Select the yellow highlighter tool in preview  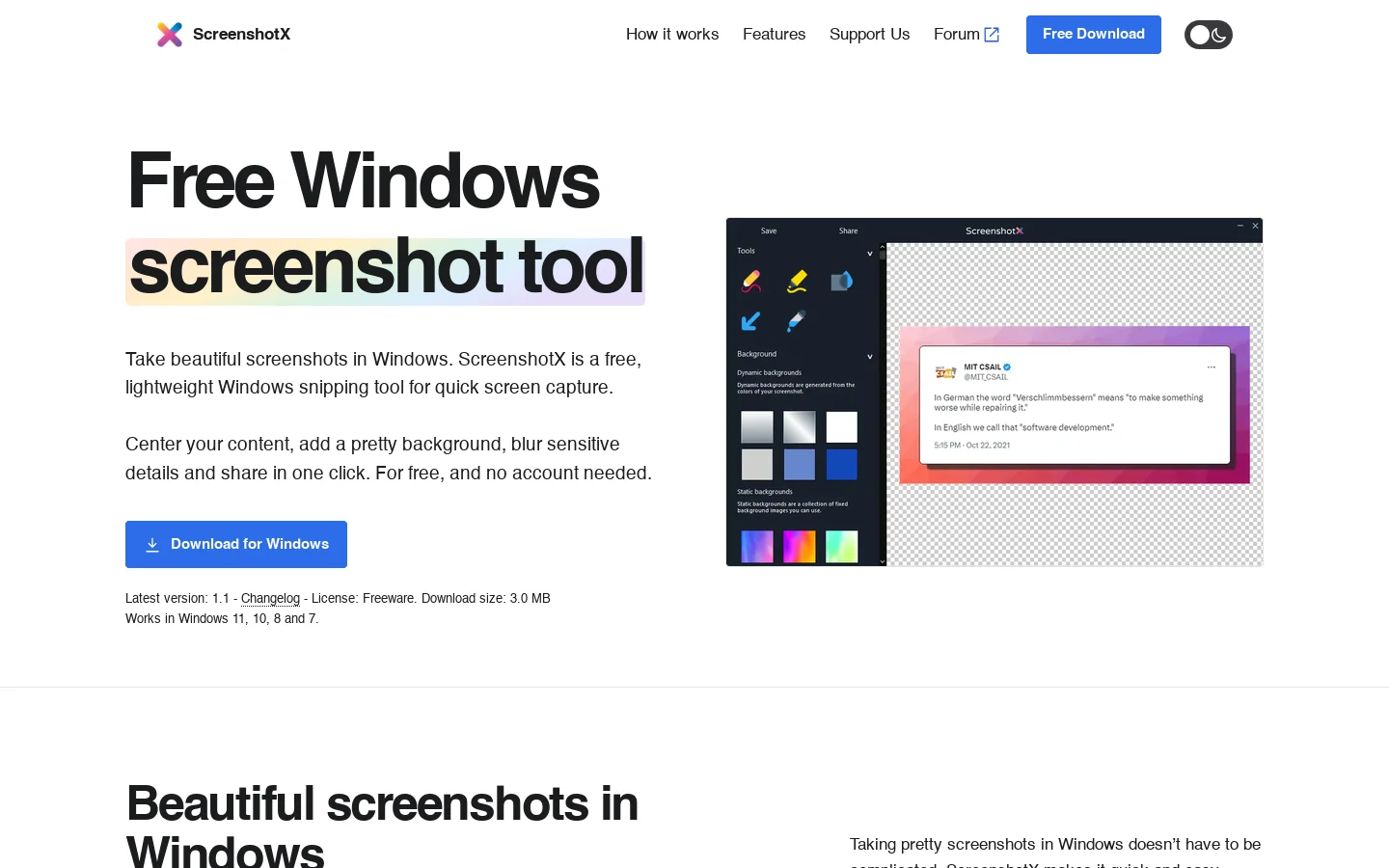click(797, 281)
